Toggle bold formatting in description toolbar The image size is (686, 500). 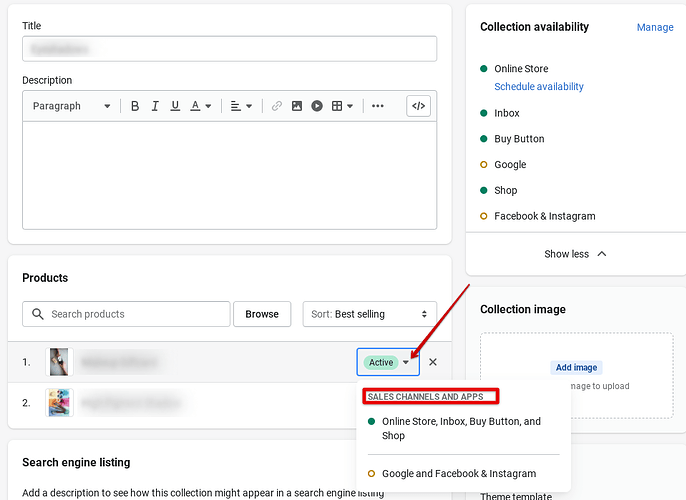tap(135, 106)
